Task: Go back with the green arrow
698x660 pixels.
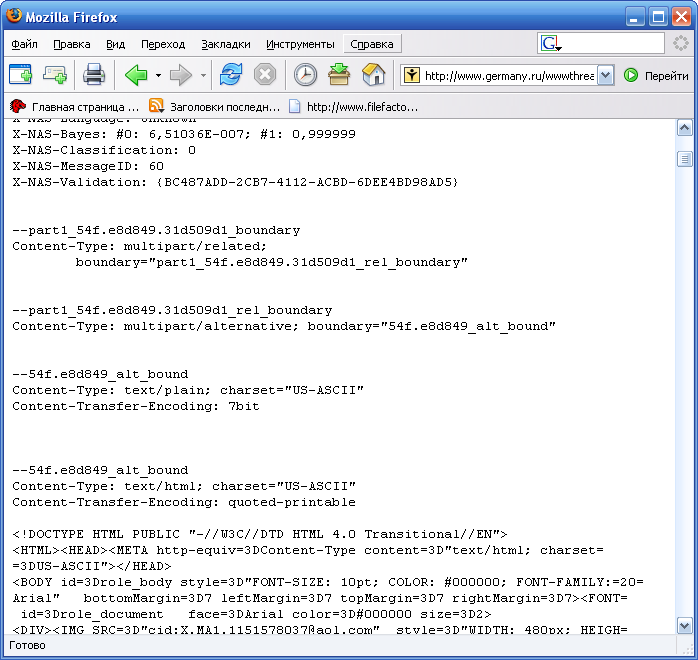Action: [135, 75]
